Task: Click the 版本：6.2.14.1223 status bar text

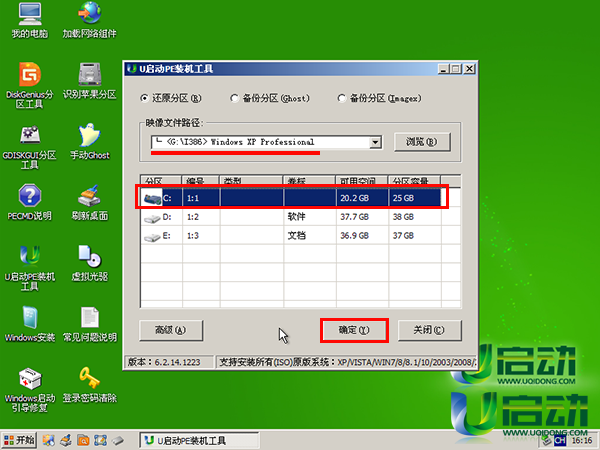Action: [165, 362]
